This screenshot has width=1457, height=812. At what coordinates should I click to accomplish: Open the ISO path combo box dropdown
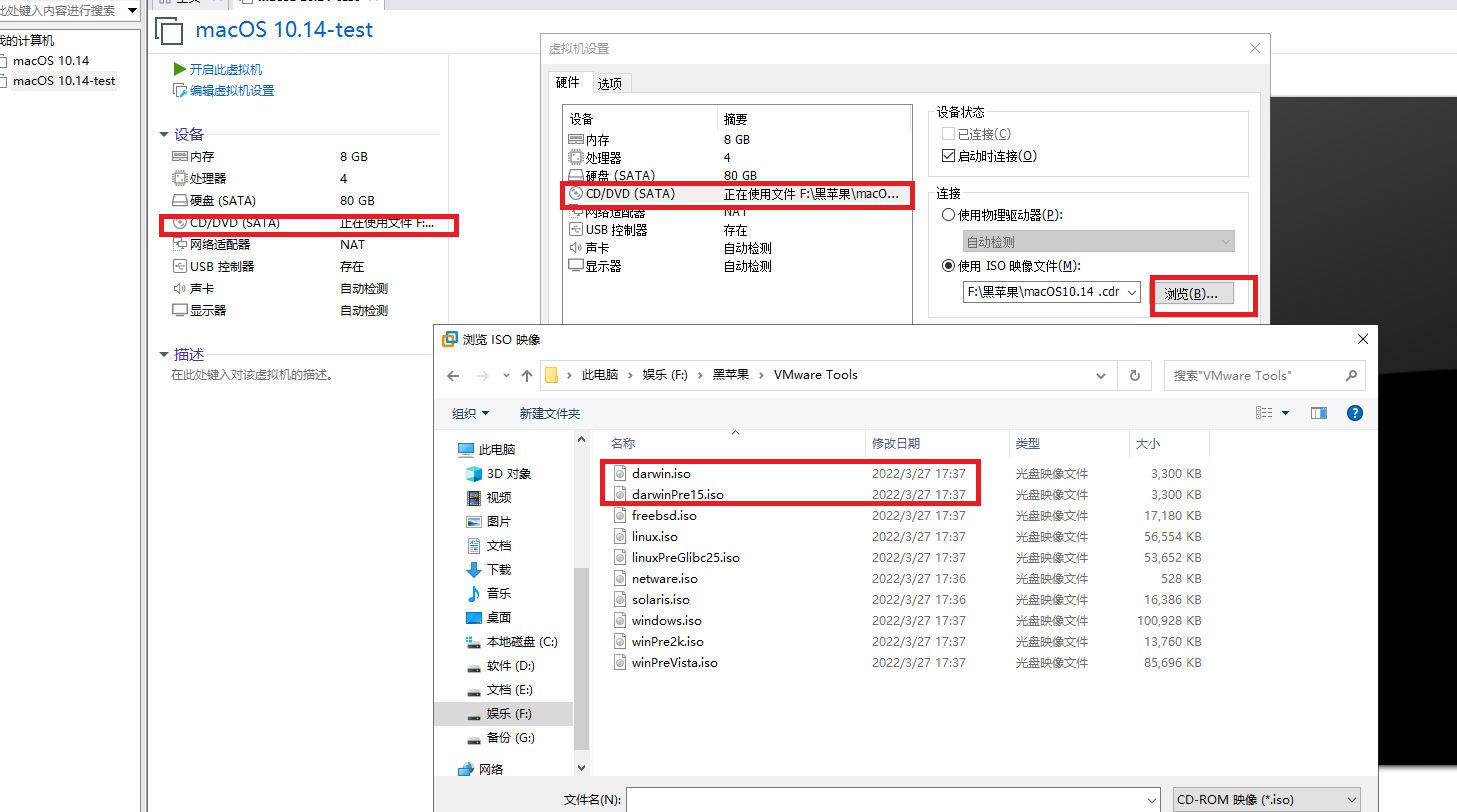tap(1131, 292)
